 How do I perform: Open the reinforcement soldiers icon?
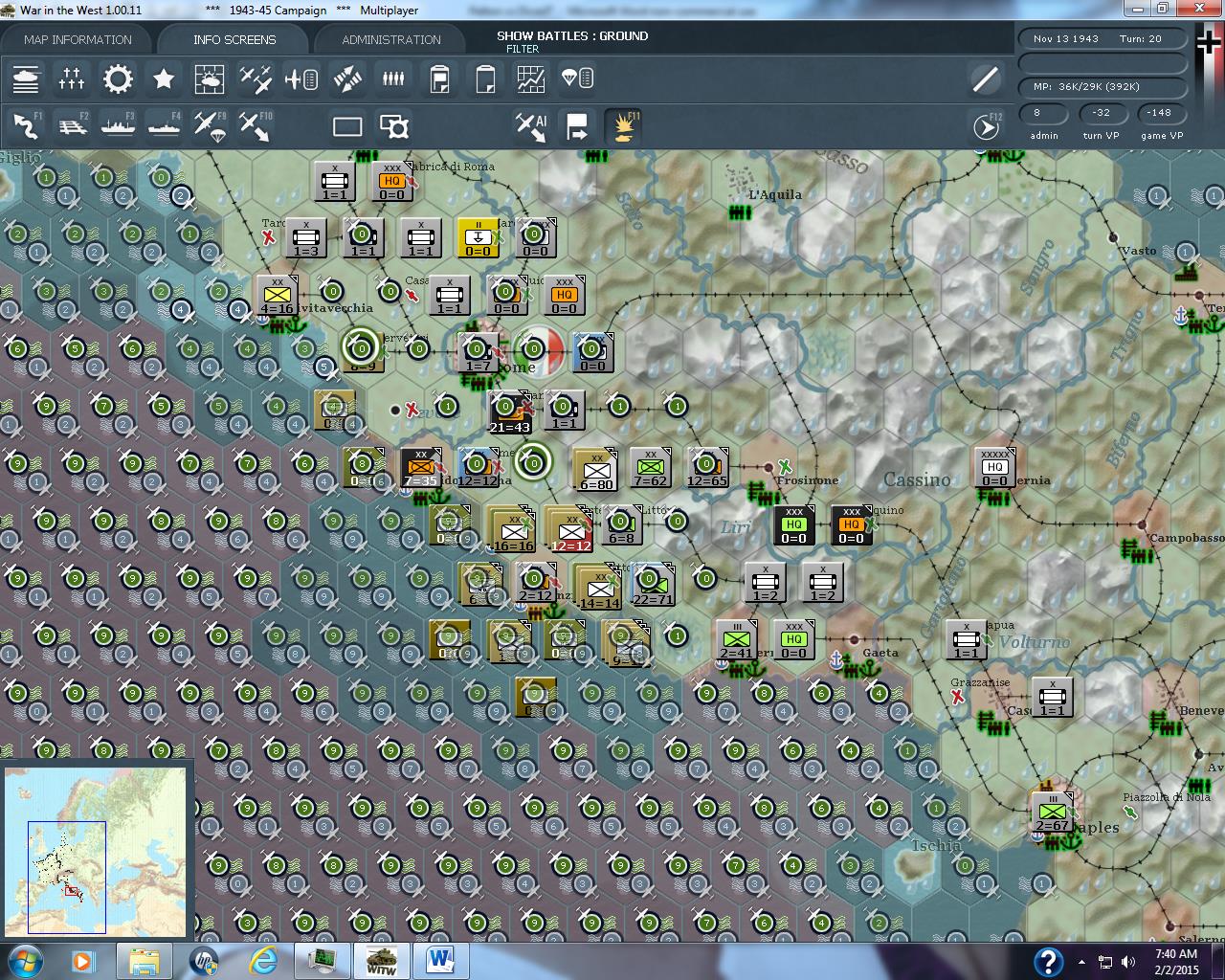pyautogui.click(x=393, y=78)
